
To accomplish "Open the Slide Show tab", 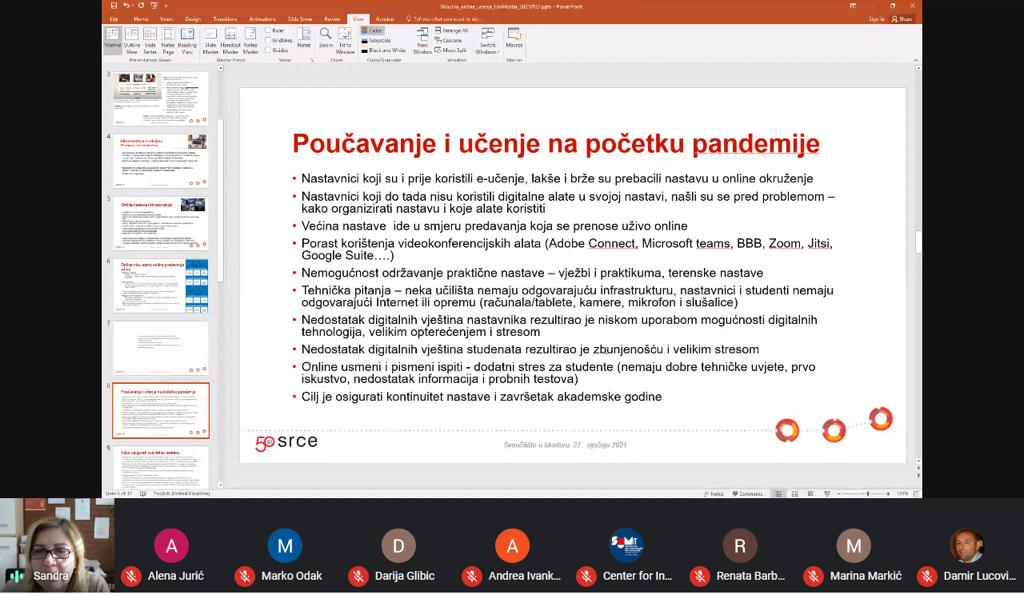I will [x=299, y=19].
